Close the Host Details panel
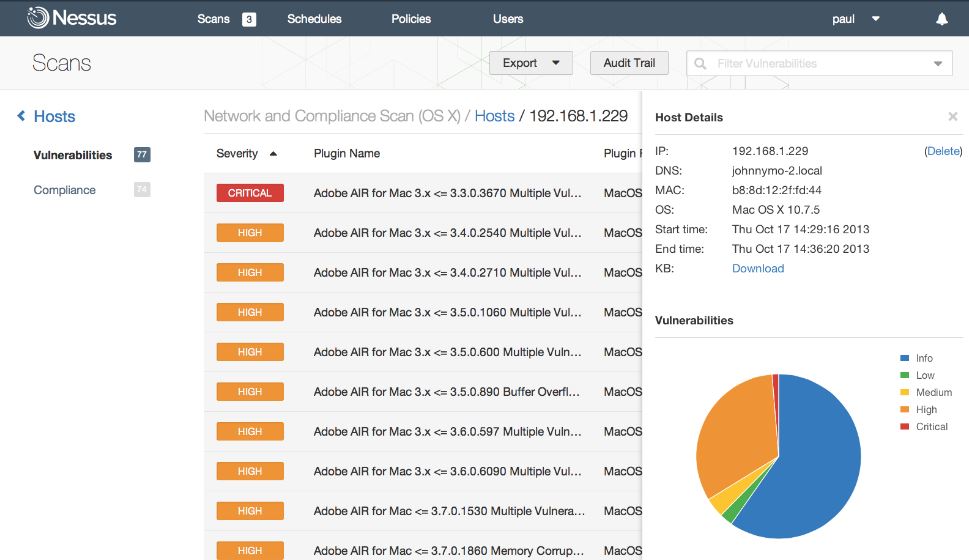The width and height of the screenshot is (969, 560). pos(952,116)
